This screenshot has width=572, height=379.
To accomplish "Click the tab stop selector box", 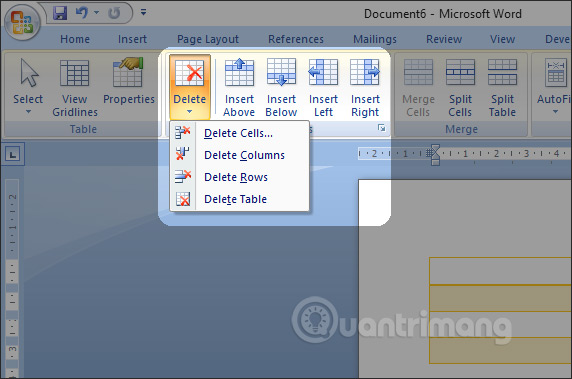I will tap(13, 154).
